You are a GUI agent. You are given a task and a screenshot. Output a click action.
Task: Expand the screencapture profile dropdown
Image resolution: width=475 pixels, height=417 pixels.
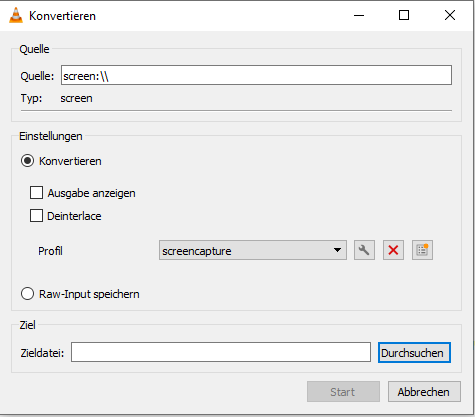point(253,250)
